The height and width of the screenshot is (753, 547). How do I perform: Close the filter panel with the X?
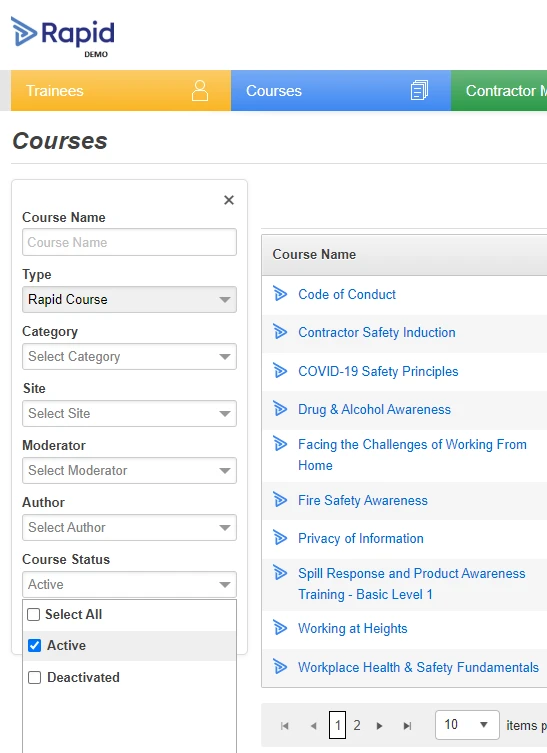pyautogui.click(x=229, y=200)
